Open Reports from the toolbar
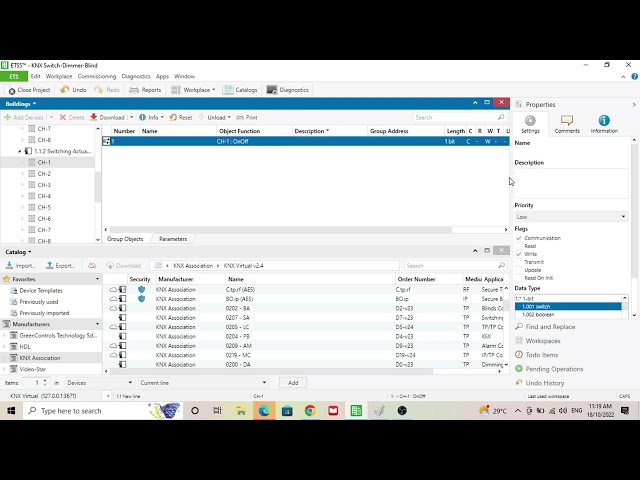This screenshot has height=480, width=640. (145, 90)
